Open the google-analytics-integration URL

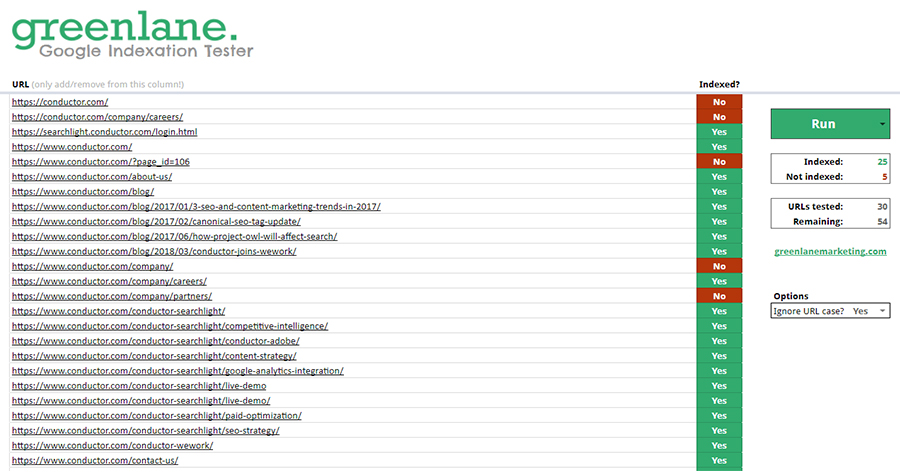pos(178,371)
